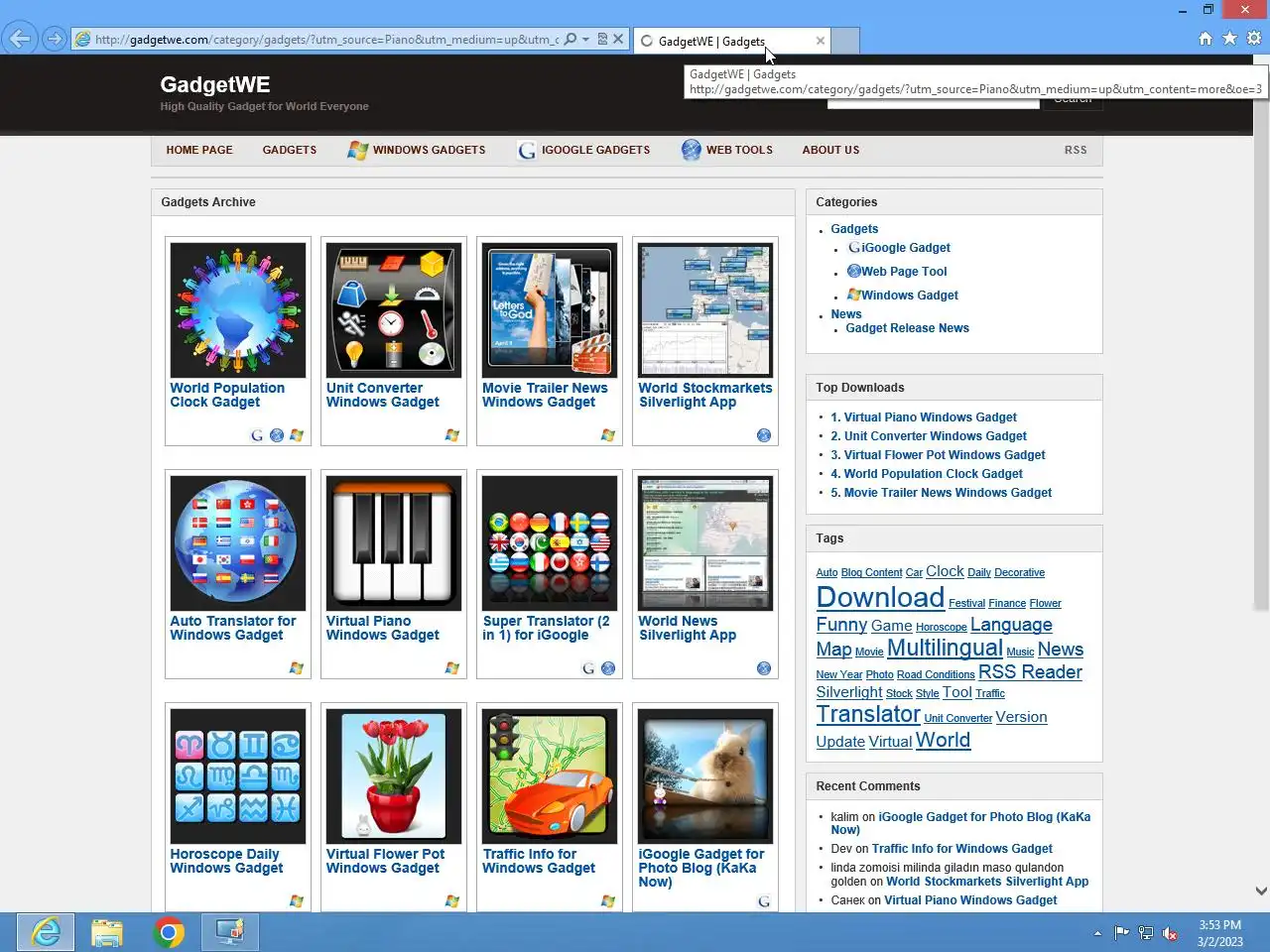Viewport: 1270px width, 952px height.
Task: Open a new blank browser tab
Action: [x=844, y=41]
